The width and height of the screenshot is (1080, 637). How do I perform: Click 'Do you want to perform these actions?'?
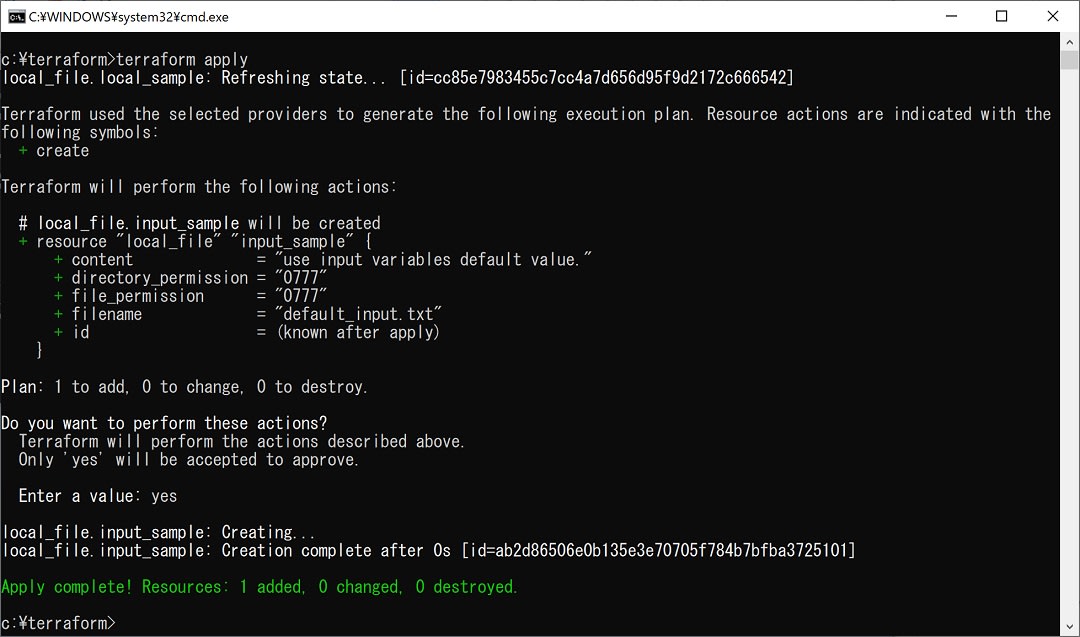(164, 423)
